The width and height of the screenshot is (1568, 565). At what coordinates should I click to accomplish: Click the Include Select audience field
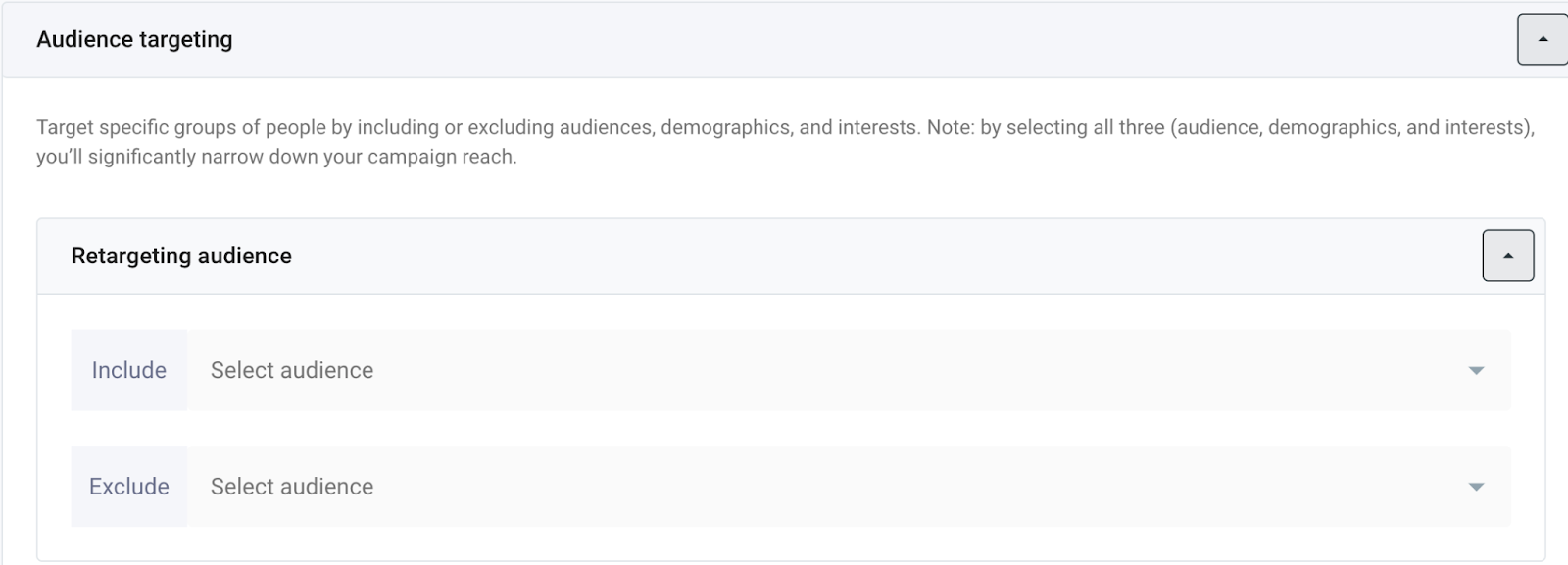pyautogui.click(x=833, y=370)
